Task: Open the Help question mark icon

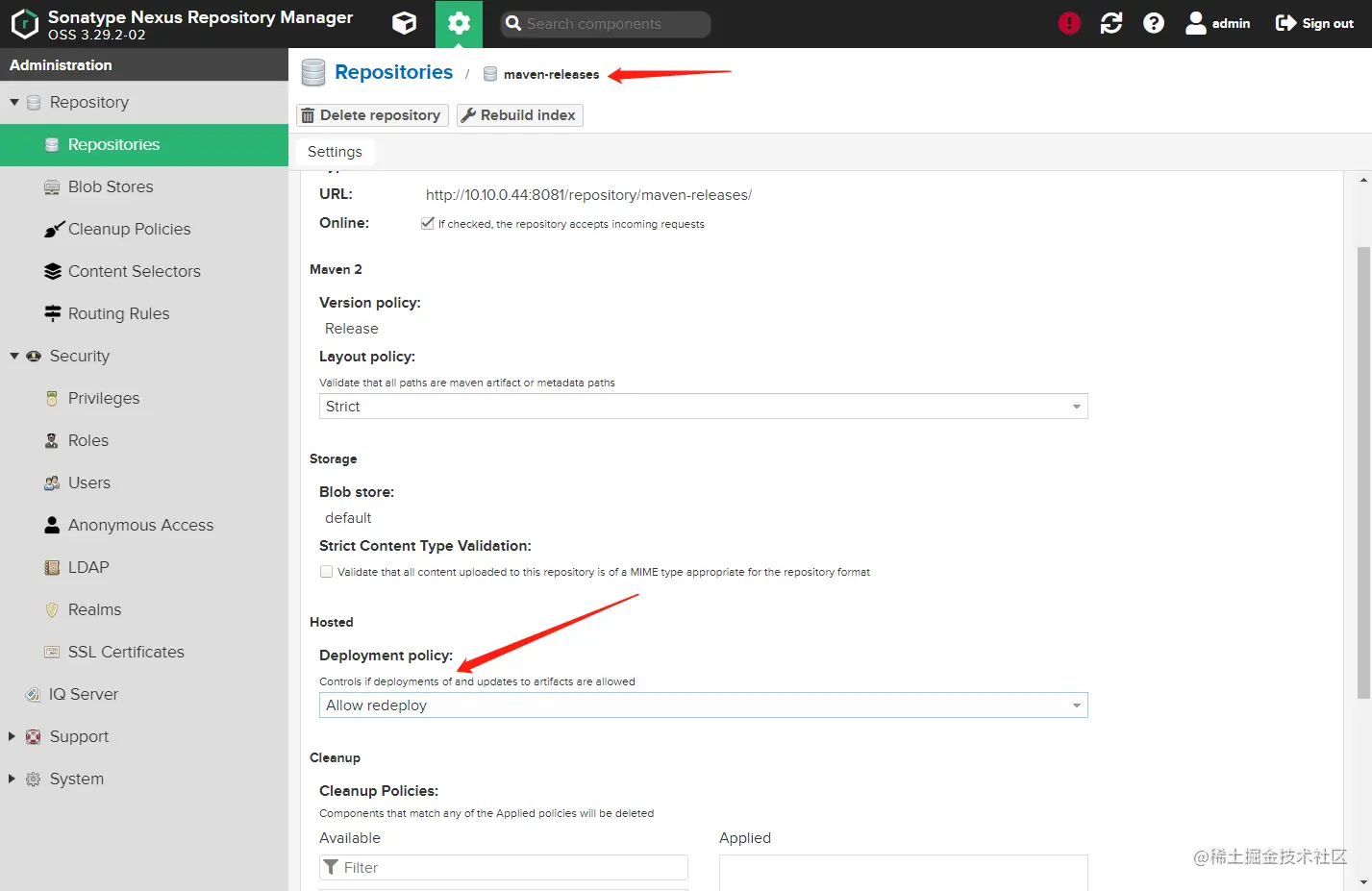Action: tap(1154, 24)
